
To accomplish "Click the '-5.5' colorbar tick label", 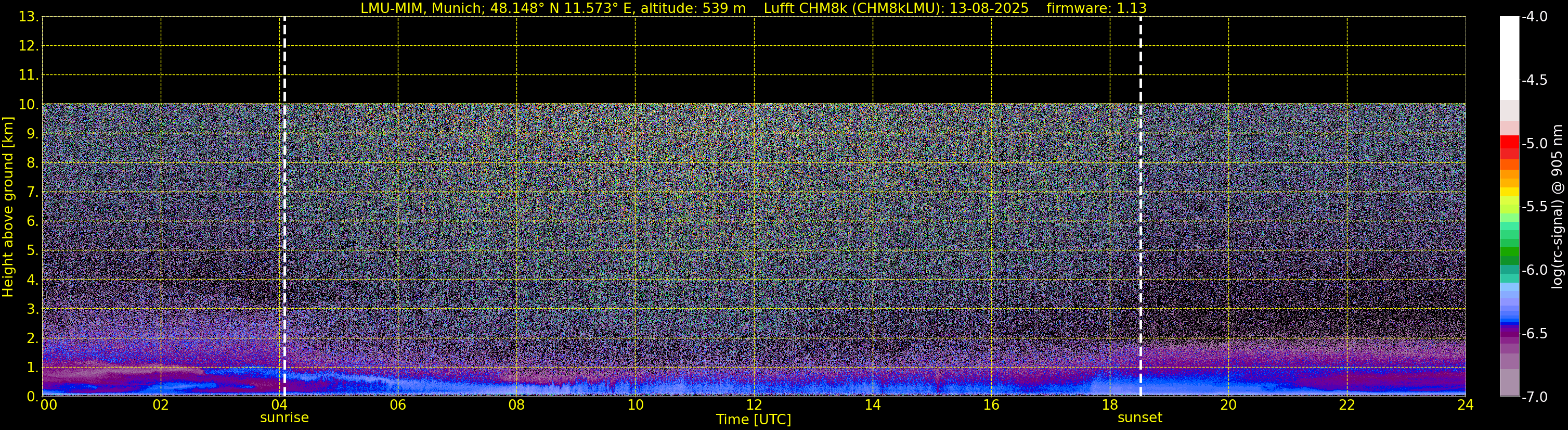I will point(1534,207).
